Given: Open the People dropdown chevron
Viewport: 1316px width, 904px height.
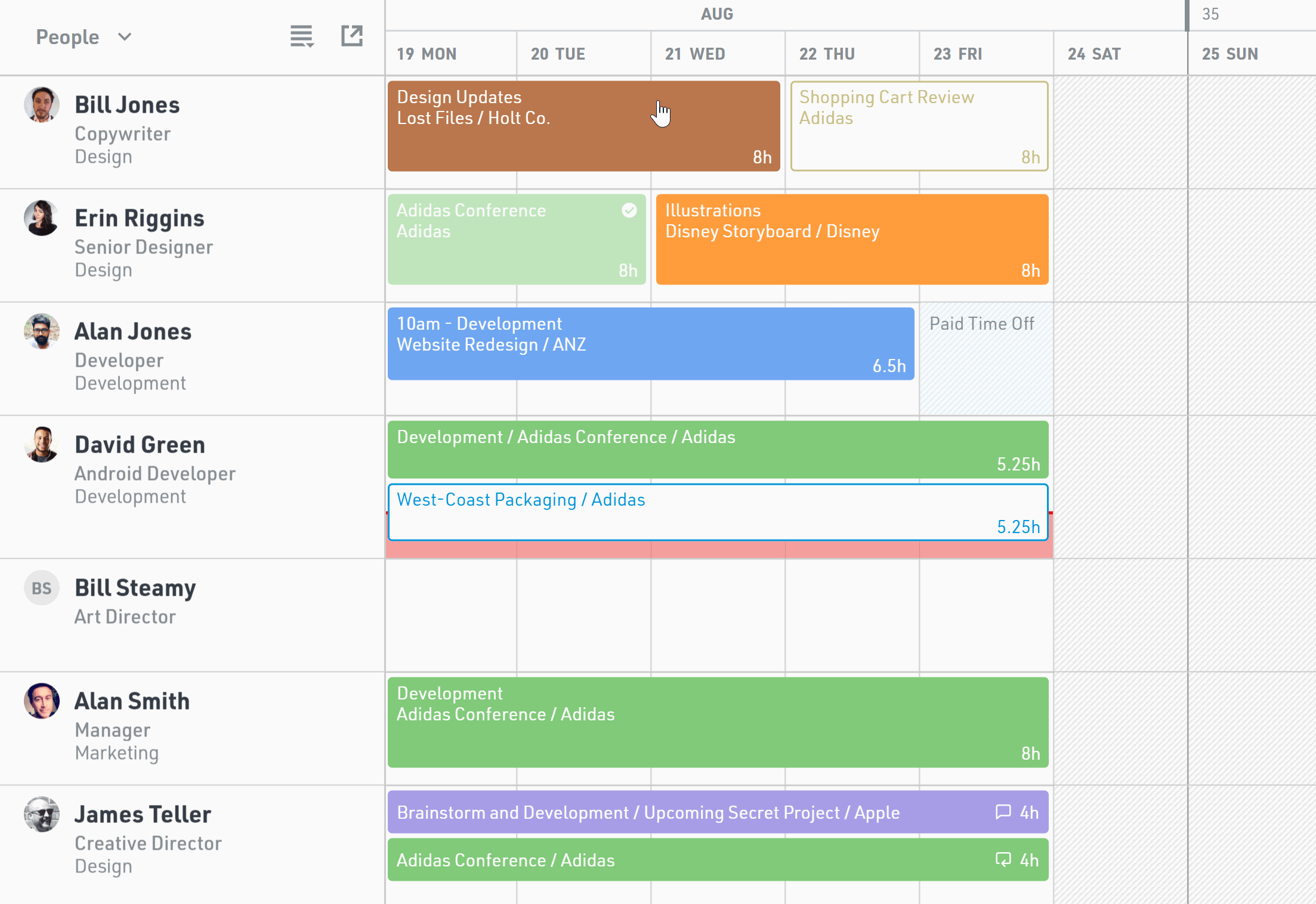Looking at the screenshot, I should [x=125, y=37].
